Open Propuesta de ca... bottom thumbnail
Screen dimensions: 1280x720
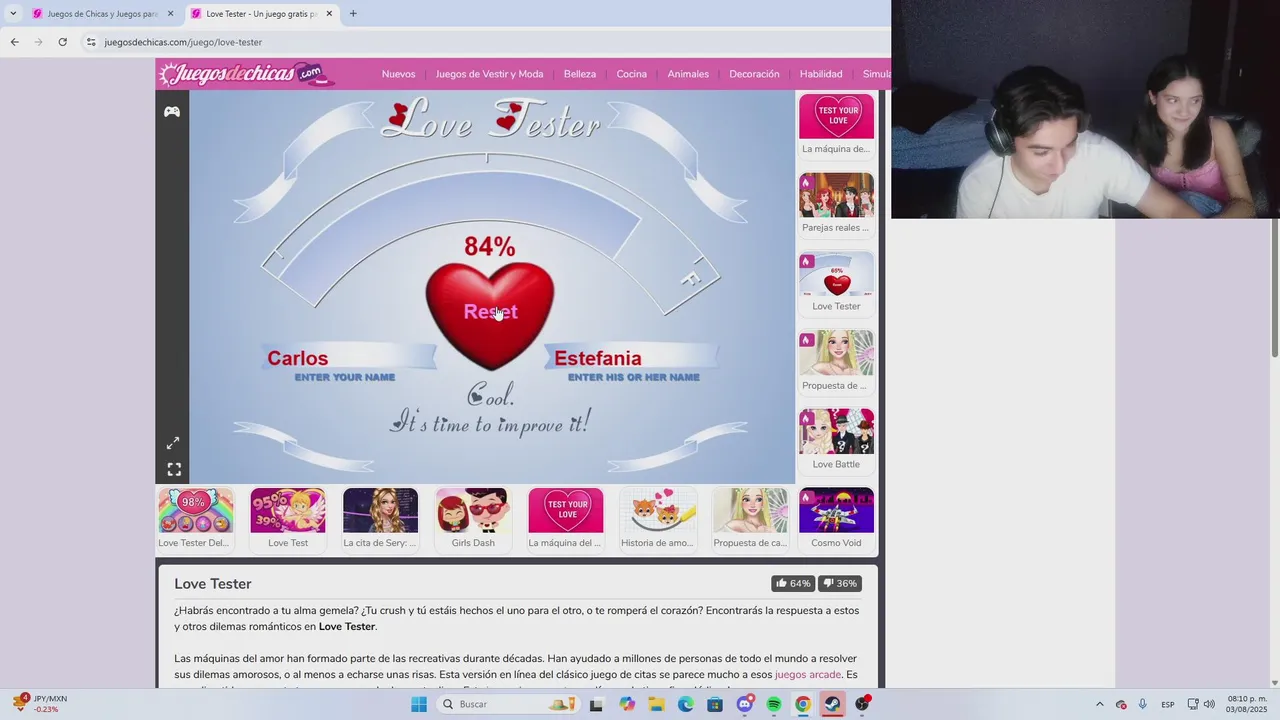(x=750, y=520)
